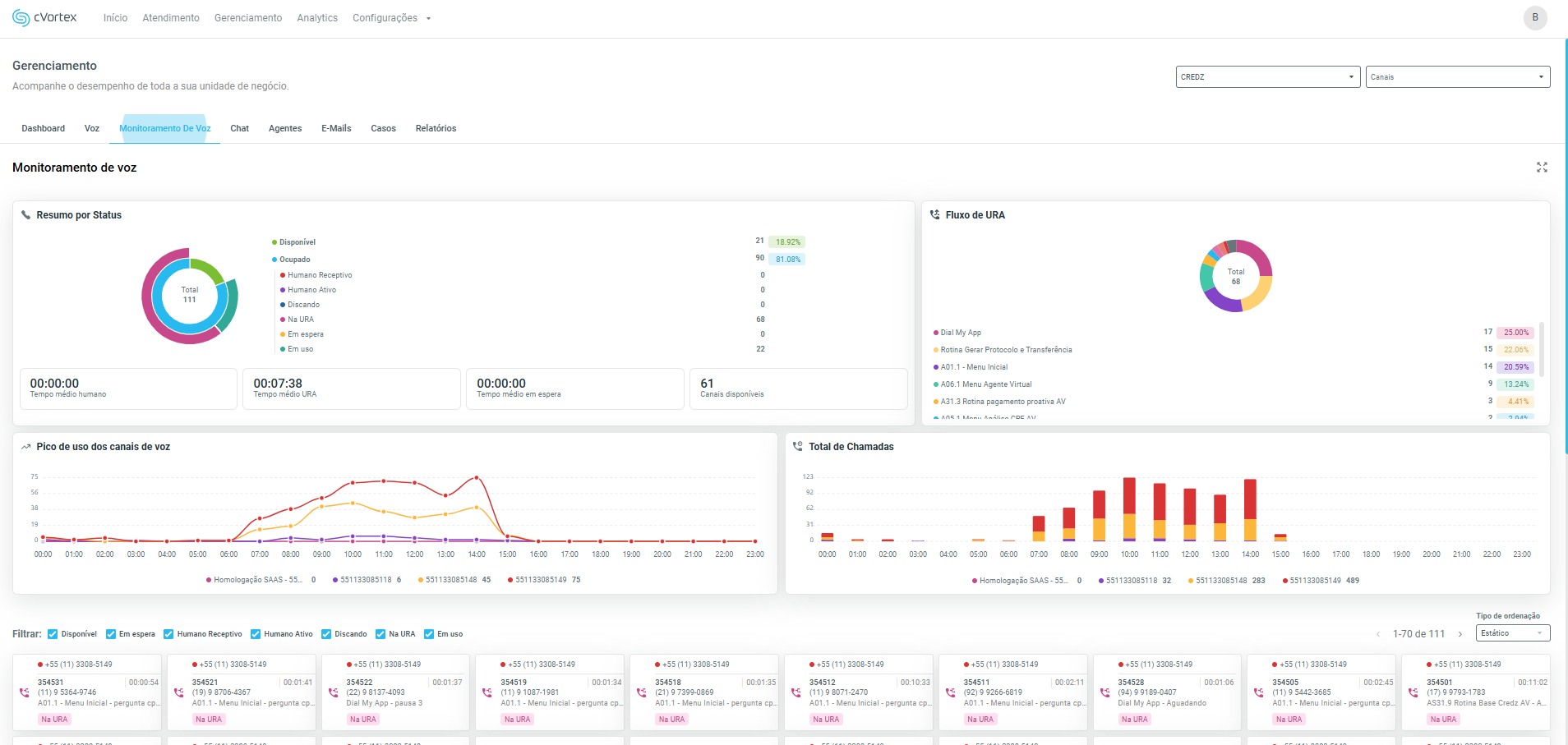This screenshot has width=1568, height=745.
Task: Click the Rotina Gerar Protocolo e Transferência row
Action: [x=1234, y=350]
